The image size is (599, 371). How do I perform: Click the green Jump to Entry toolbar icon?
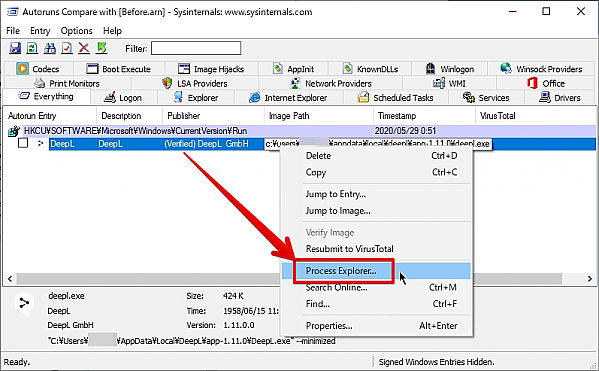(102, 48)
